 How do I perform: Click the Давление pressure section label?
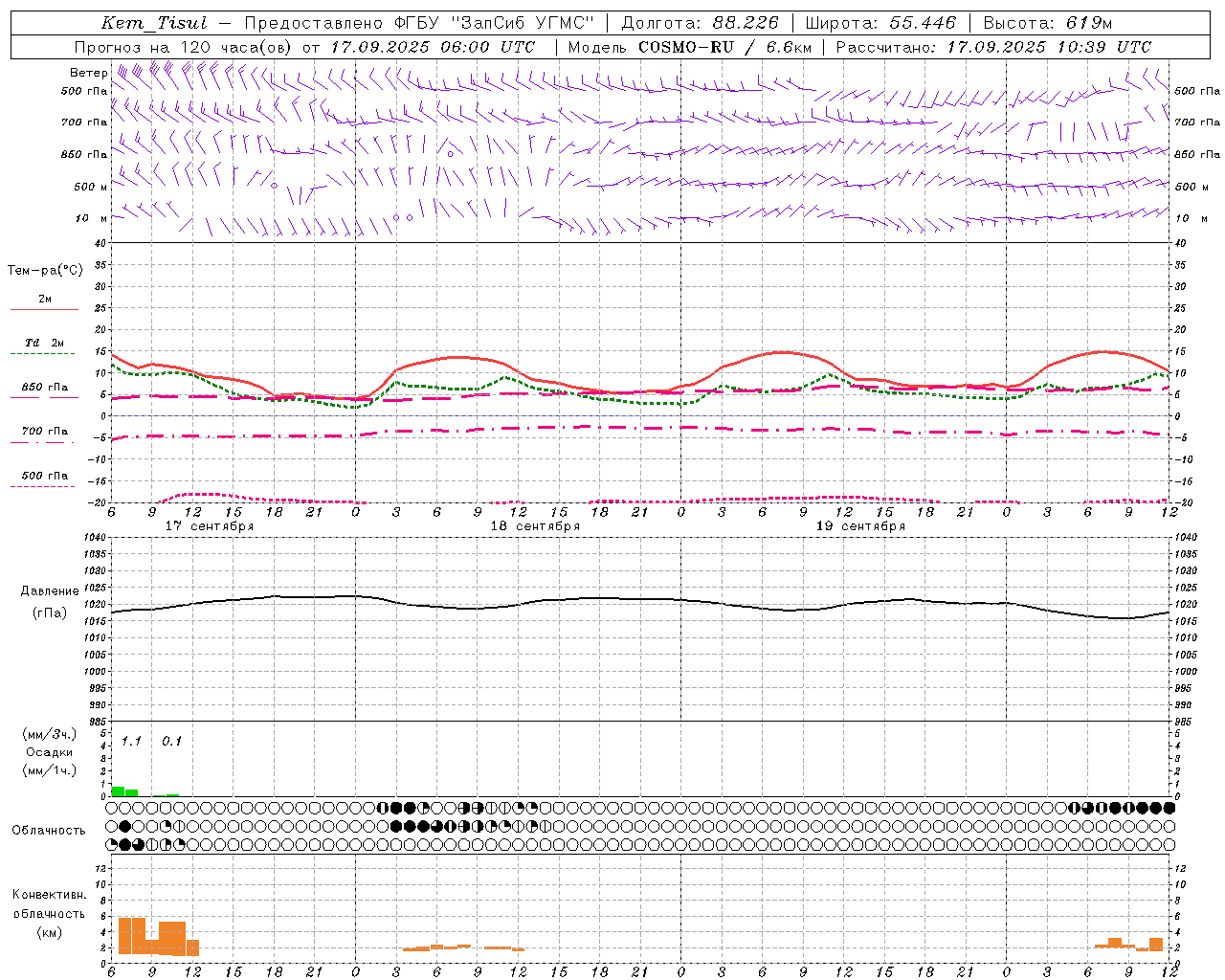point(50,591)
